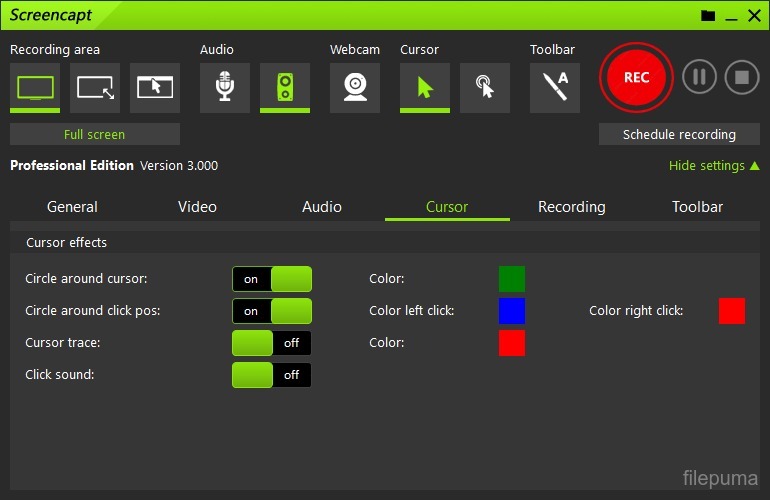Select full screen recording area icon
Screen dimensions: 770x500
(35, 88)
